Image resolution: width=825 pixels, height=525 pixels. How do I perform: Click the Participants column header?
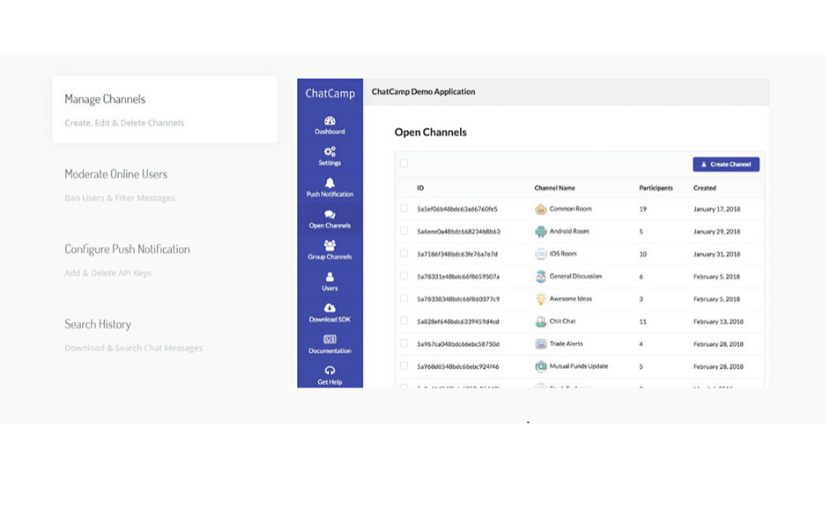656,188
